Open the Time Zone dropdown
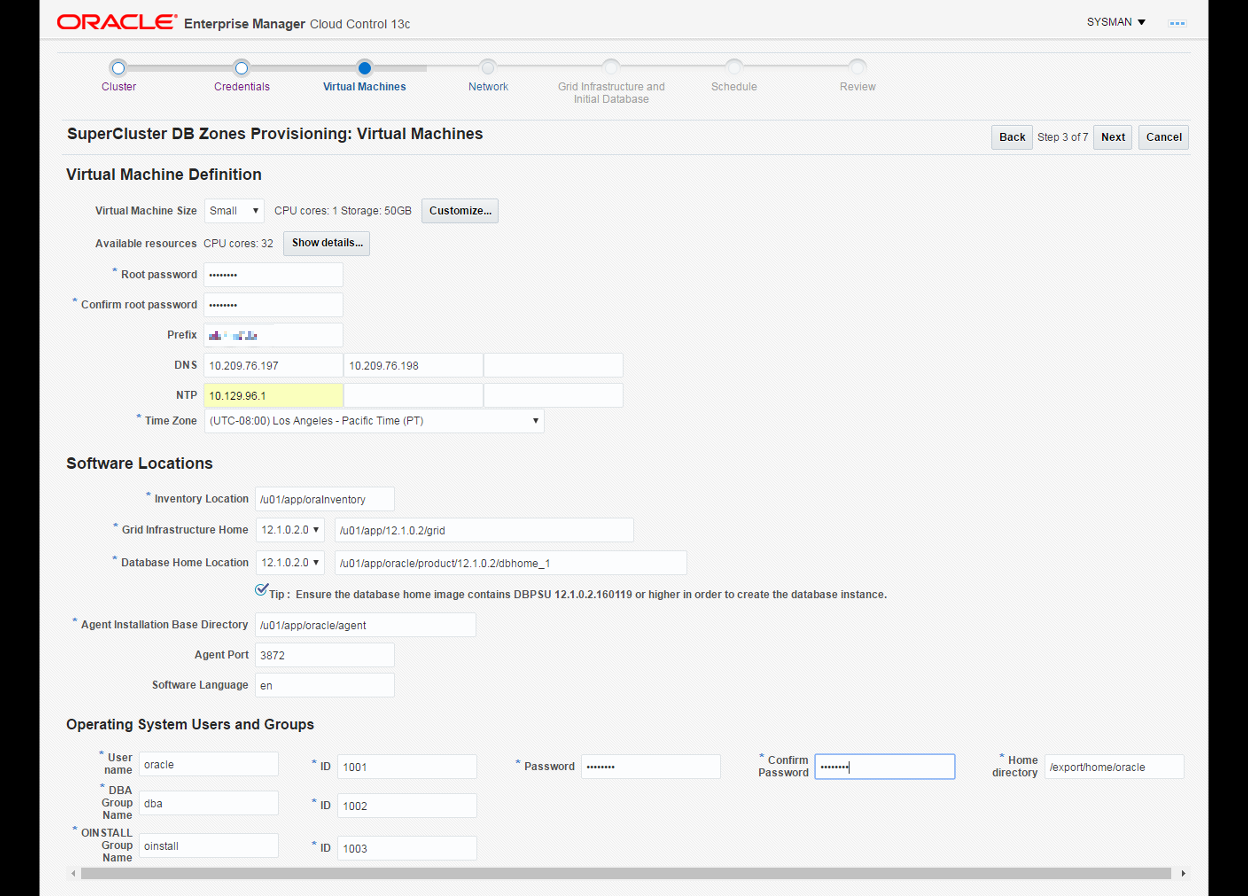Screen dimensions: 1248x896 (374, 421)
